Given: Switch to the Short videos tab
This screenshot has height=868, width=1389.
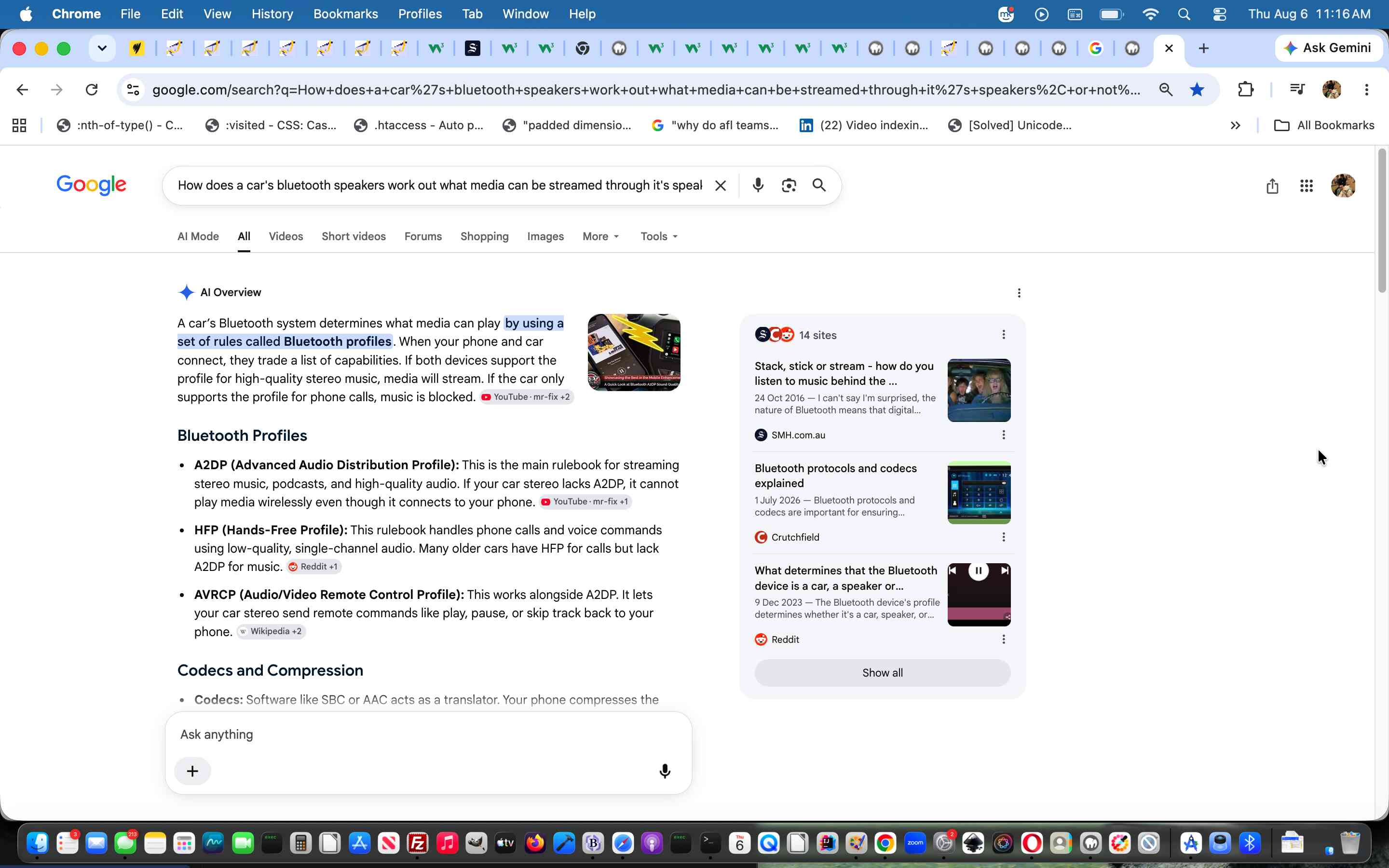Looking at the screenshot, I should 354,236.
